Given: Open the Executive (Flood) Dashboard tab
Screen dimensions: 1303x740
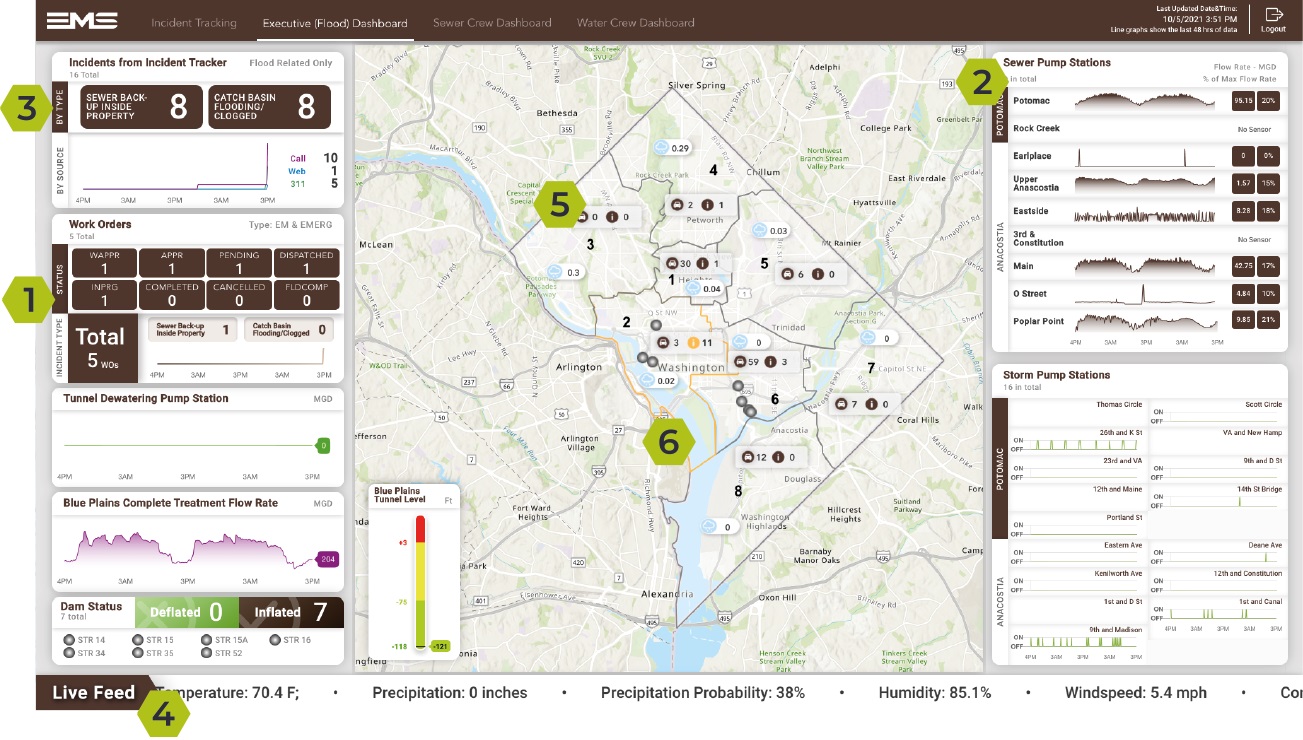Looking at the screenshot, I should [x=335, y=22].
